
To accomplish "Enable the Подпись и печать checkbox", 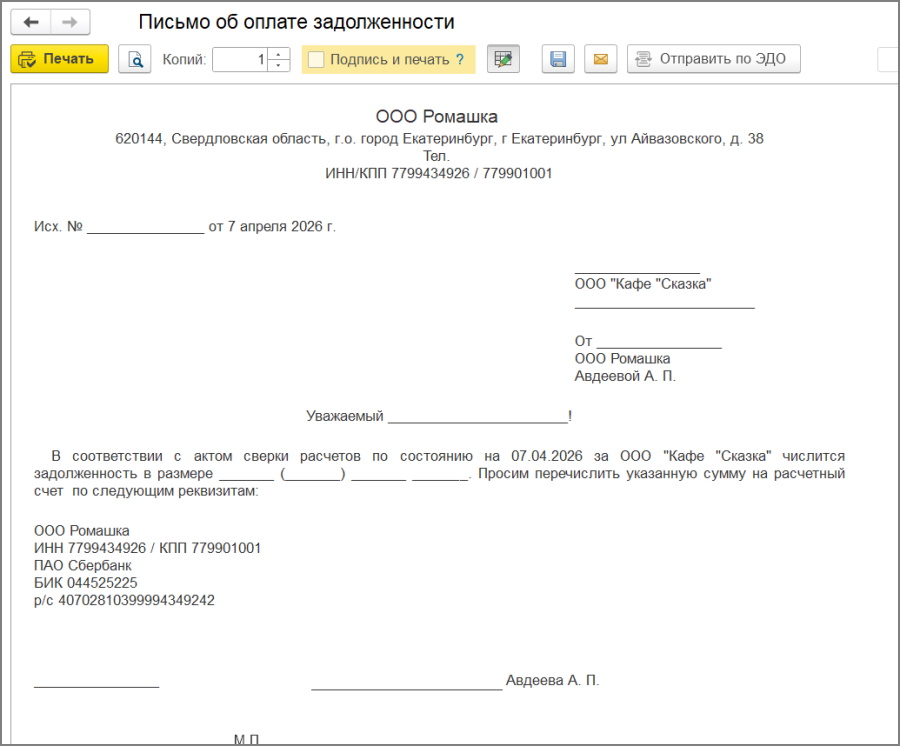I will 316,60.
